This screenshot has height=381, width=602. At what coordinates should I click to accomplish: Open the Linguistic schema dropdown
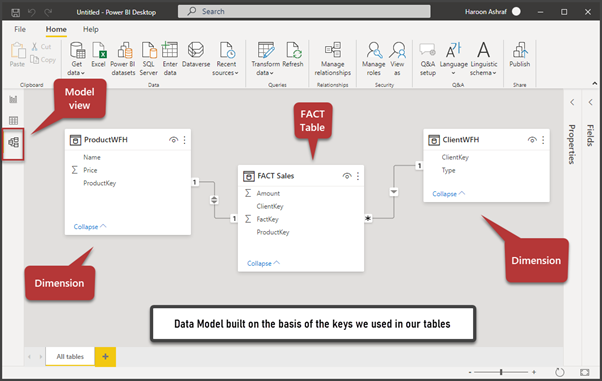(x=484, y=59)
